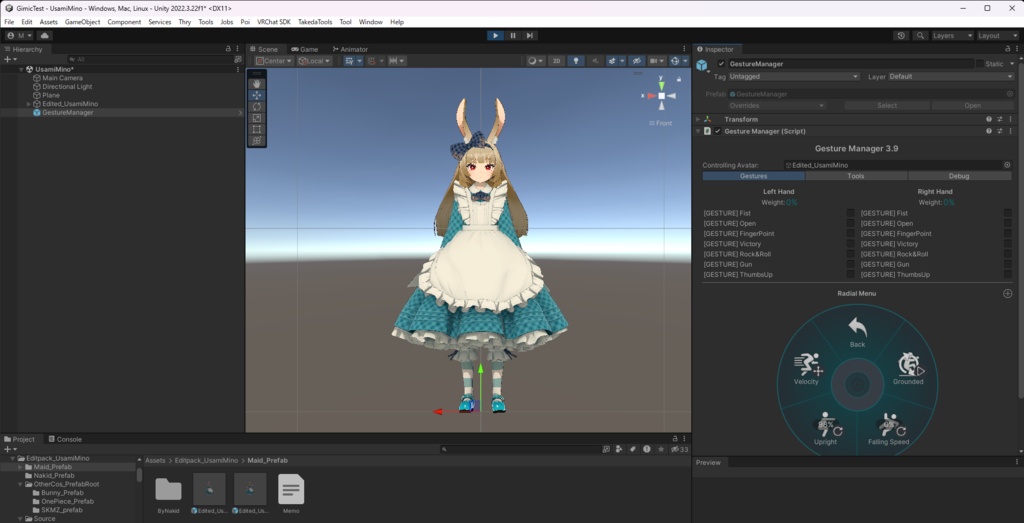Toggle the Static checkbox
1024x523 pixels.
(x=980, y=64)
